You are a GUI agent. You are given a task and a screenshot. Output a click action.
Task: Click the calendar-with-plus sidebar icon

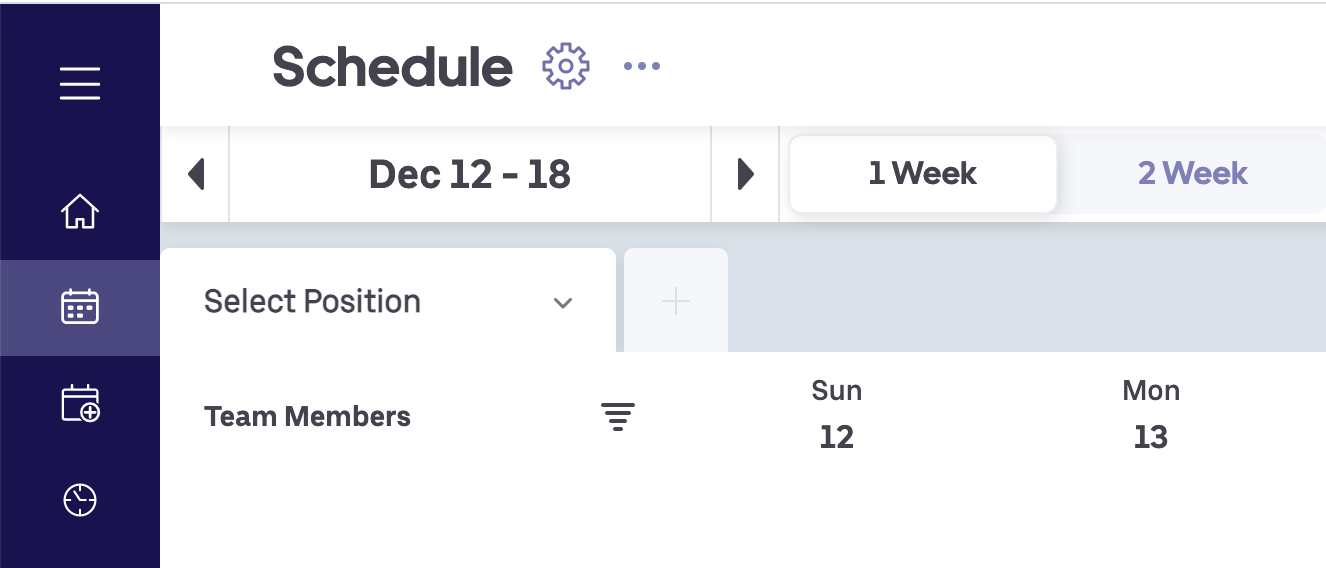coord(80,403)
